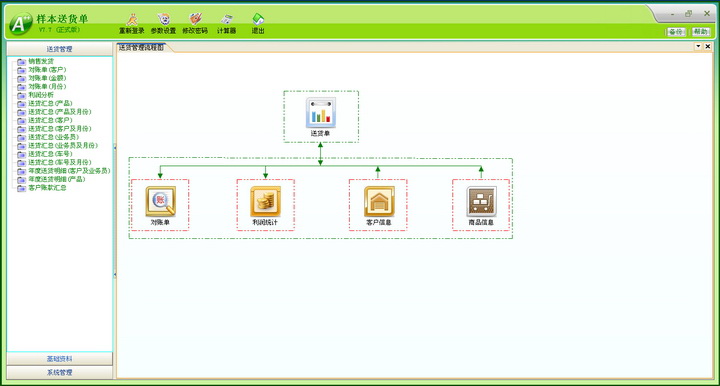The height and width of the screenshot is (386, 720).
Task: Open 客户账款汇总 in the tree
Action: (47, 188)
